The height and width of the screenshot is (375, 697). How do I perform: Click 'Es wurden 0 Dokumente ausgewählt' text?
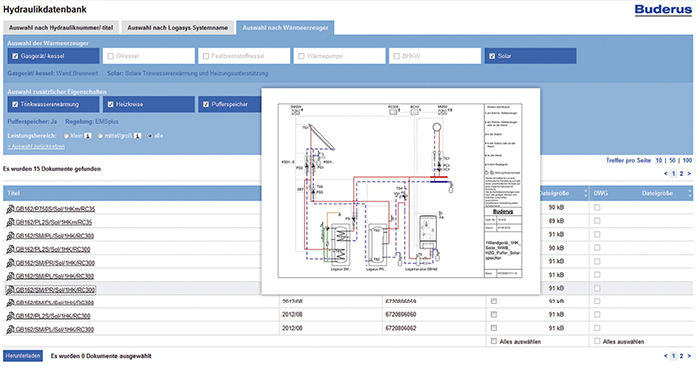point(101,356)
